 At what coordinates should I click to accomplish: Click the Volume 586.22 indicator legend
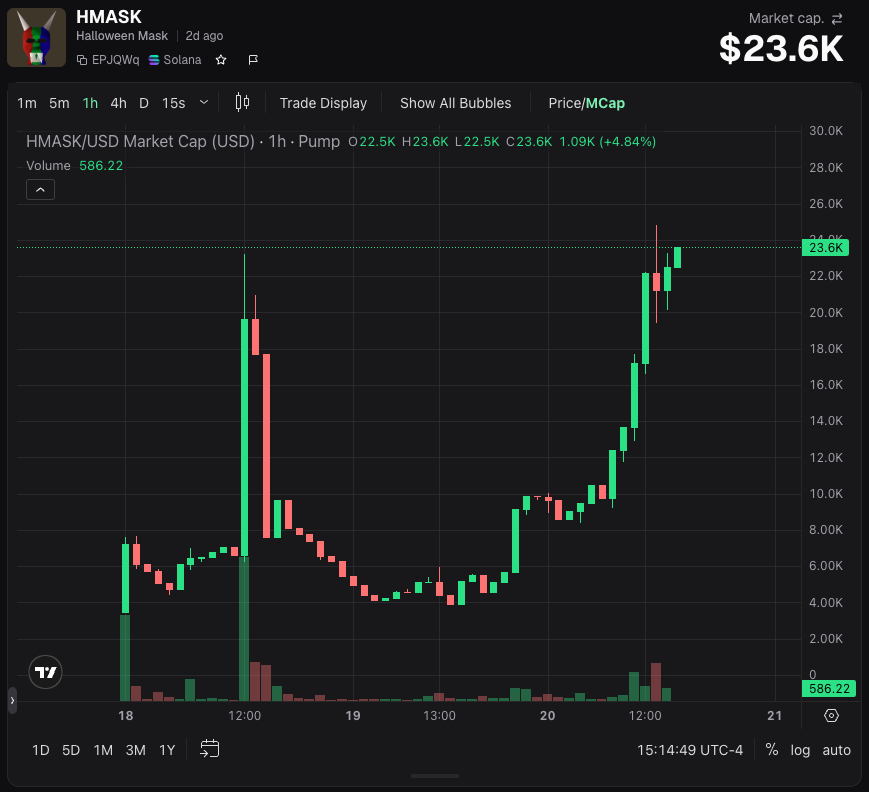(74, 166)
